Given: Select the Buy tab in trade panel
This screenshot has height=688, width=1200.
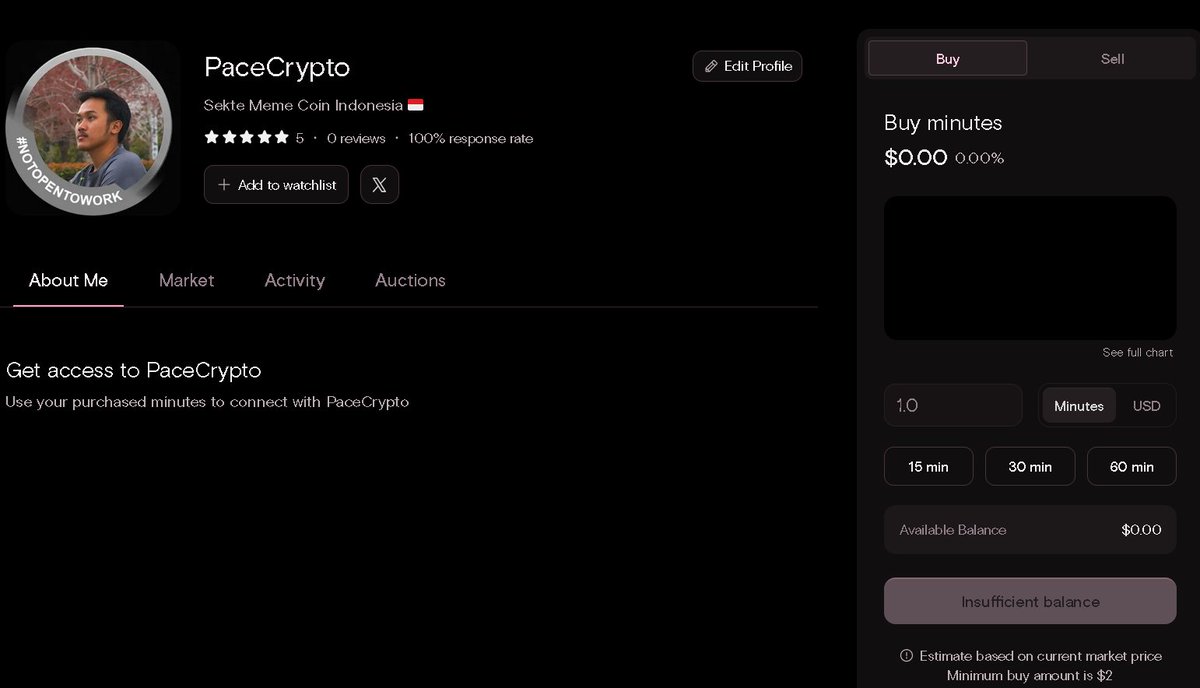Looking at the screenshot, I should (x=947, y=59).
